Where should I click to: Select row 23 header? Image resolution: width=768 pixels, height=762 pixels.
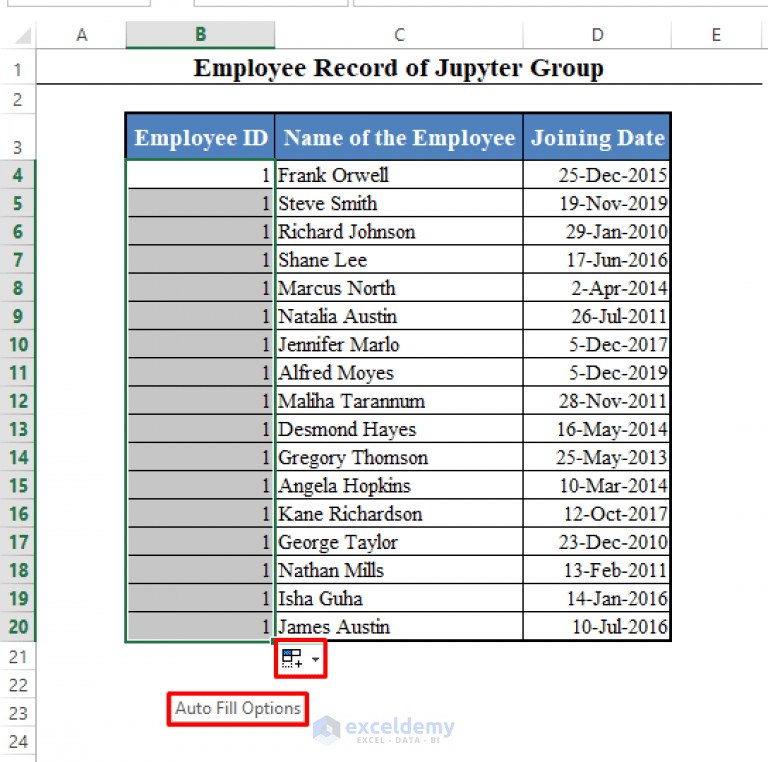point(18,713)
